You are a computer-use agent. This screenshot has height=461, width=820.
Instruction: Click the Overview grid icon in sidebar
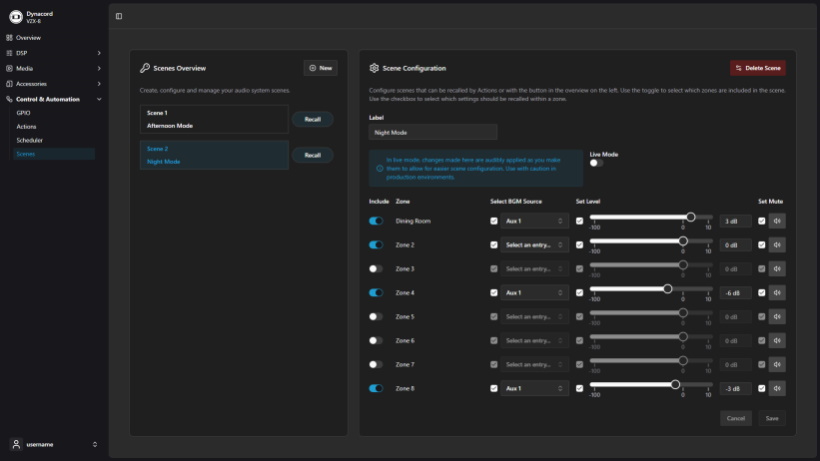tap(9, 38)
